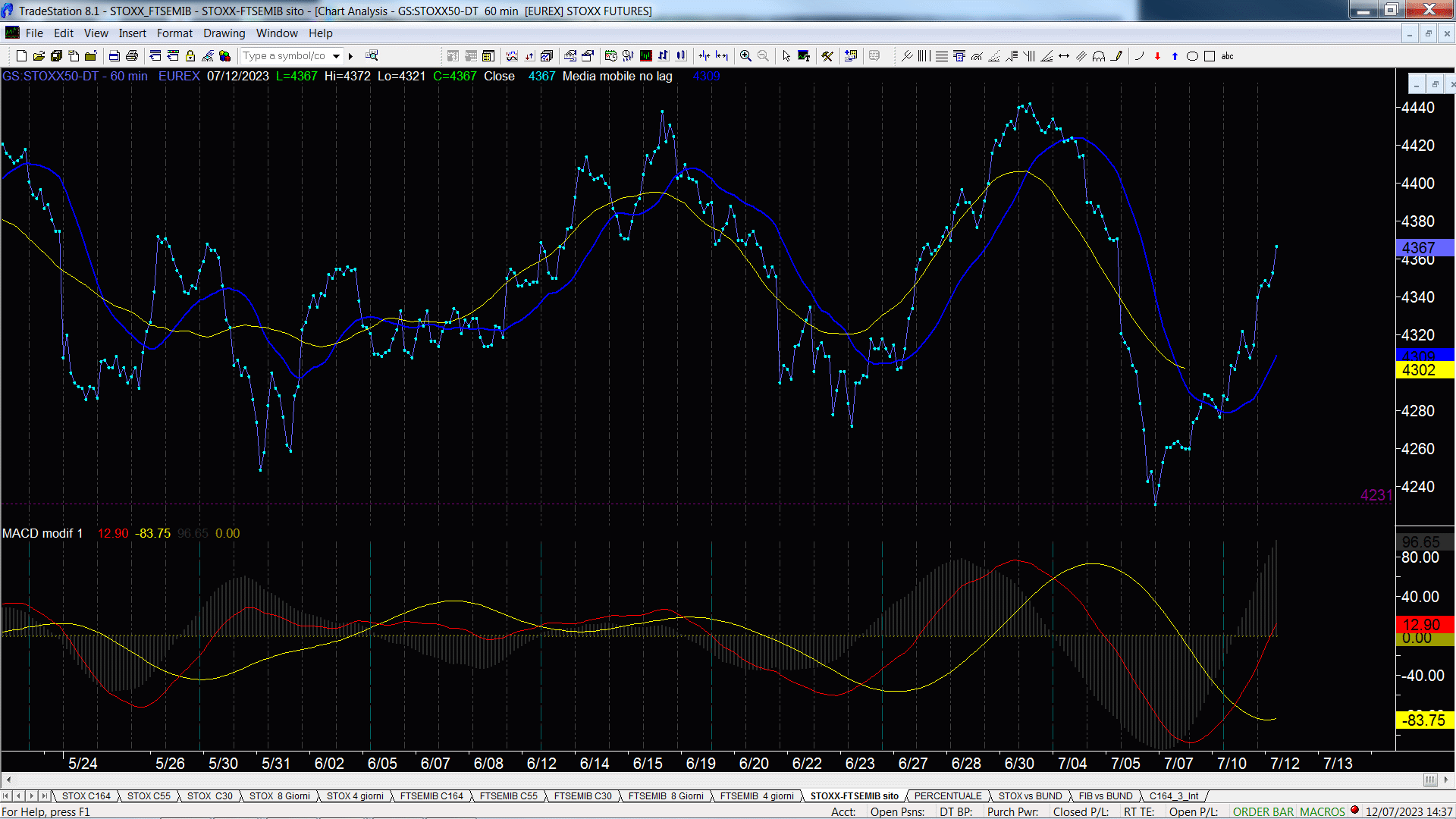Select the red down arrow drawing tool
Screen dimensions: 1456x819
(x=1157, y=55)
